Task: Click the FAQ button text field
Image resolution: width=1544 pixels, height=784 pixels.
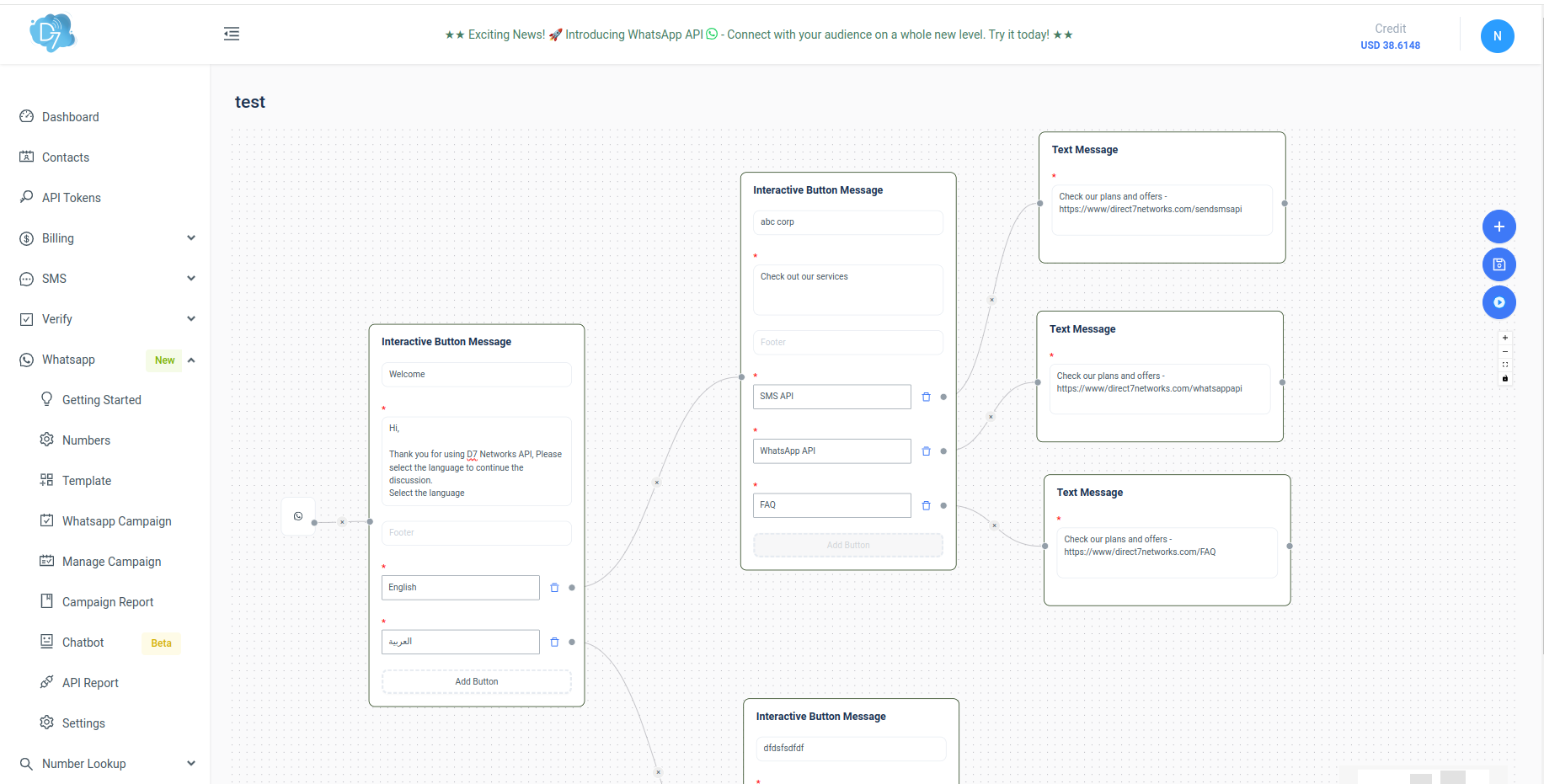Action: pyautogui.click(x=831, y=505)
